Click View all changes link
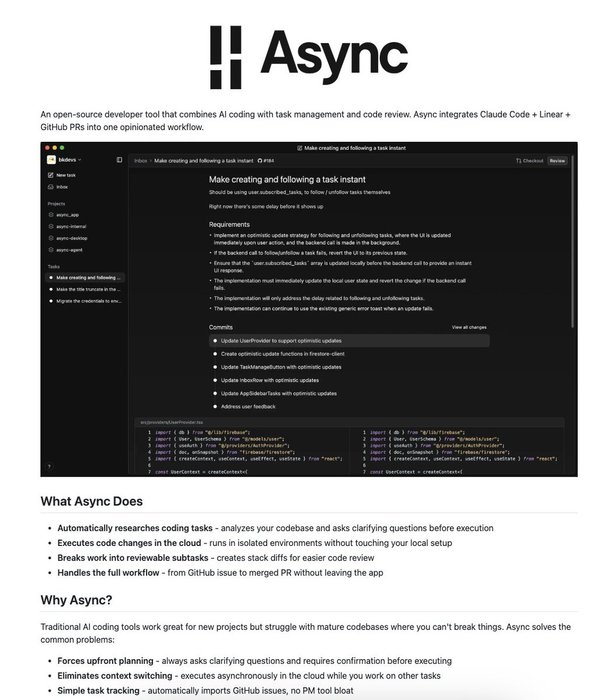The width and height of the screenshot is (615, 700). [469, 327]
